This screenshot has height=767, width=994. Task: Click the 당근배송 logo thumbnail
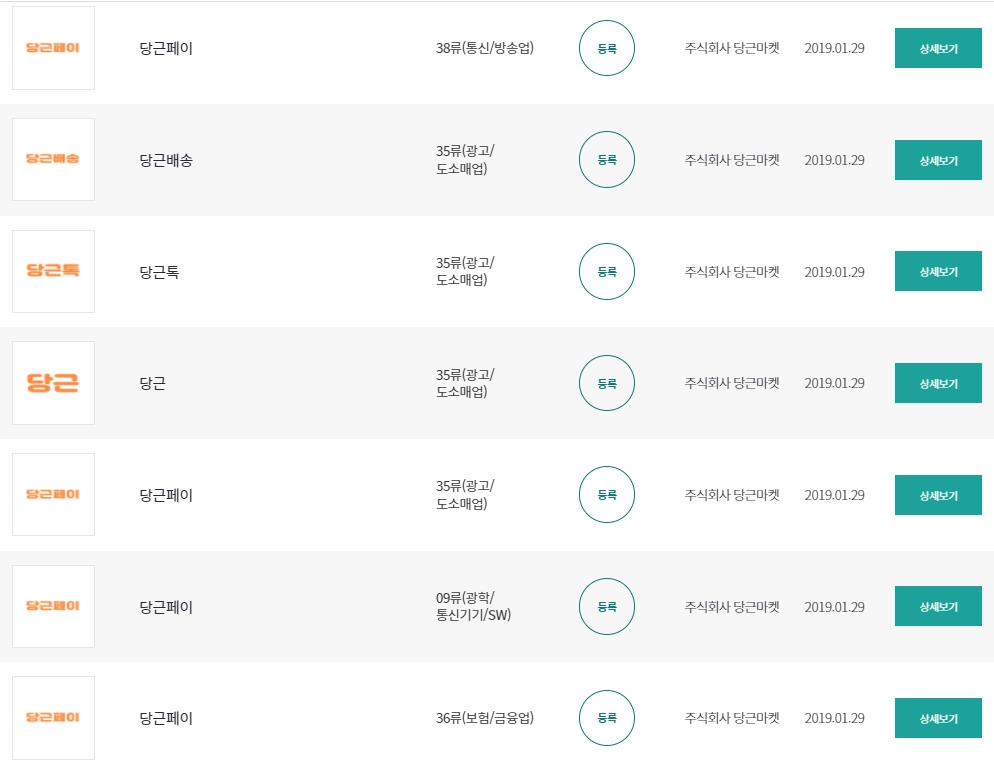pos(53,159)
